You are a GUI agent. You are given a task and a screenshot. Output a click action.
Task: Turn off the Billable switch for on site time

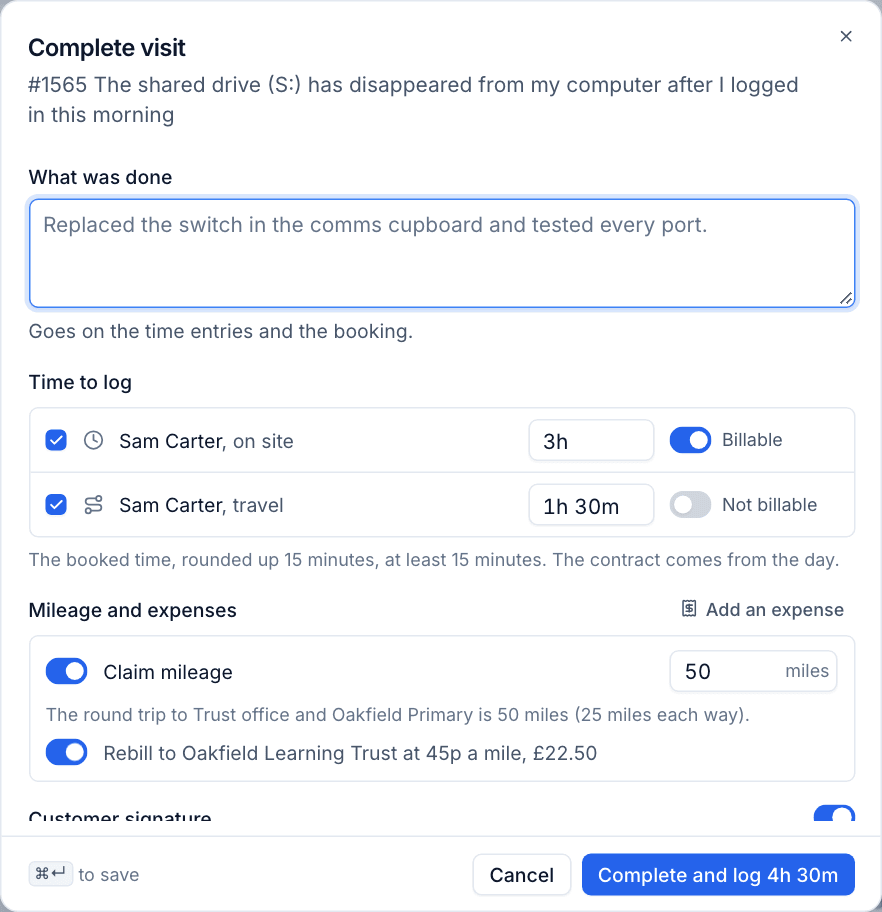tap(690, 440)
